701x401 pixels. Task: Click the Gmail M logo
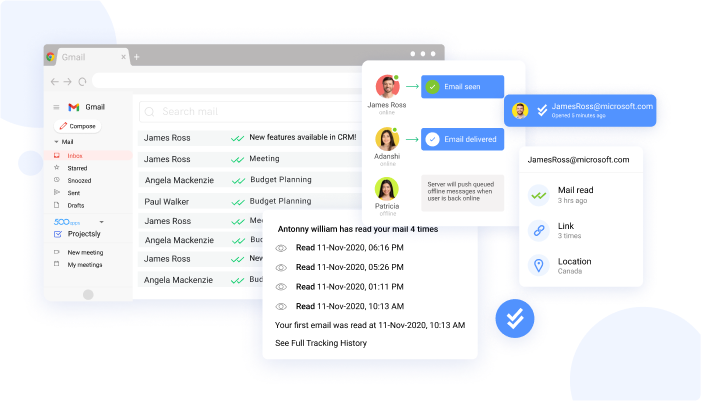[74, 107]
